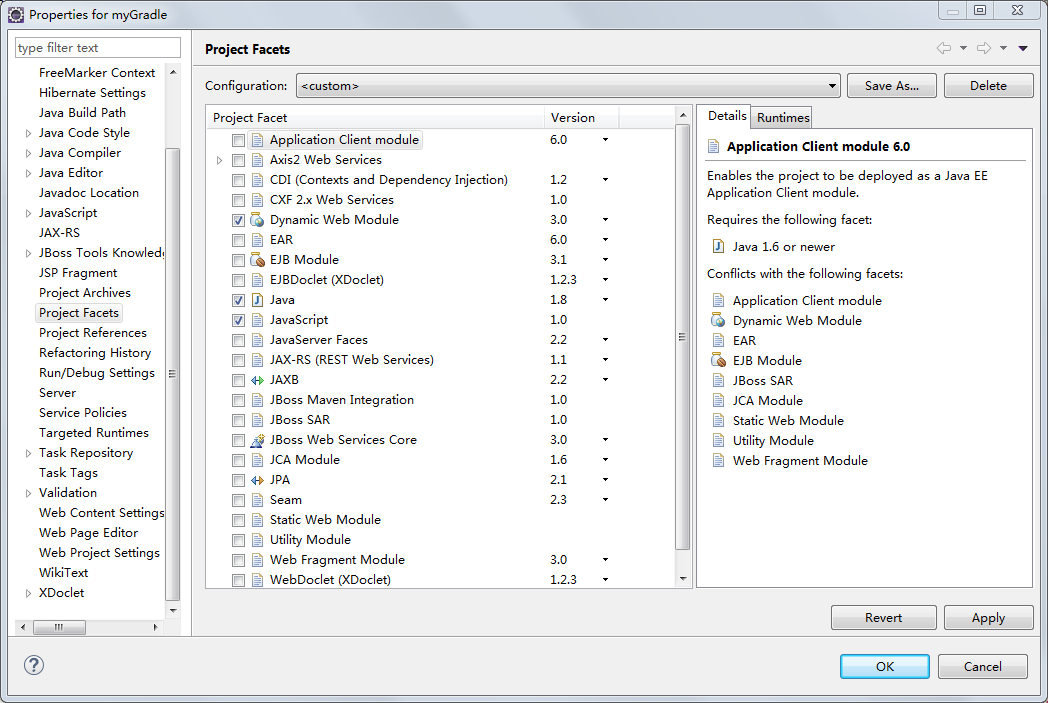Click the JCA Module page icon in facet list

(257, 460)
